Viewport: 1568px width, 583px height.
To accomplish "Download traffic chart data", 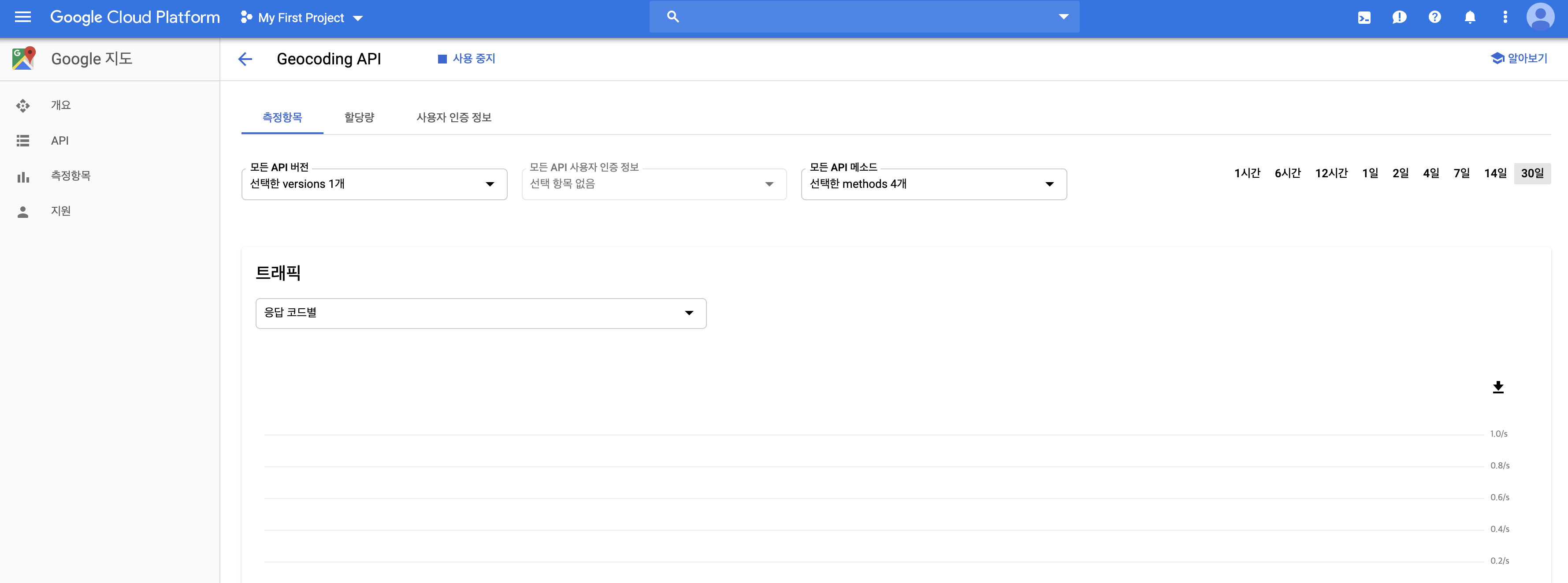I will click(1498, 388).
